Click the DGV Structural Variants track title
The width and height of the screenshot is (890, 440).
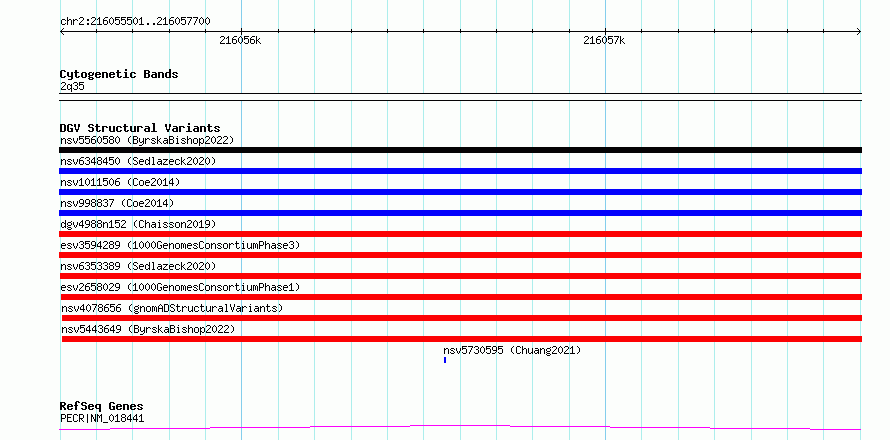point(140,128)
